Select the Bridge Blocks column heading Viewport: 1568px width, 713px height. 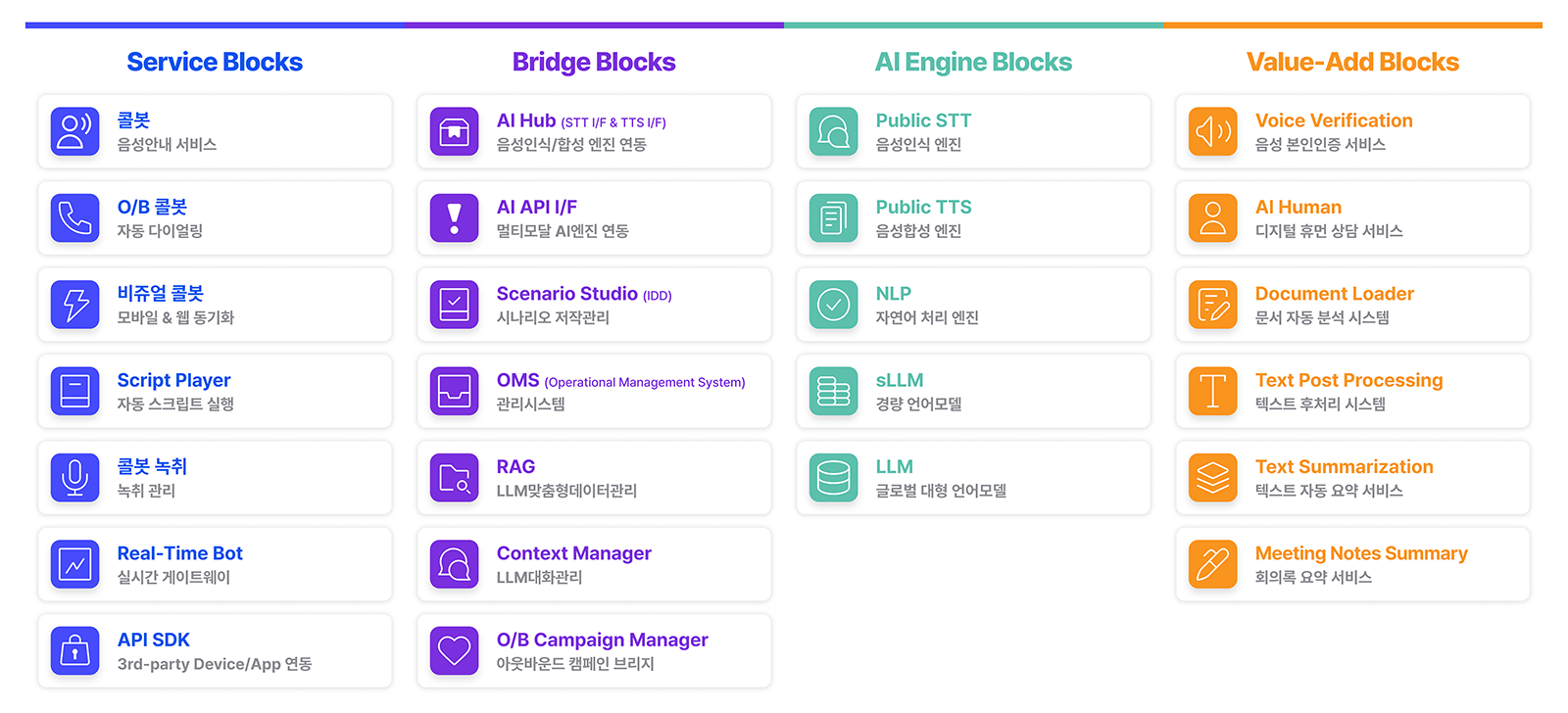click(594, 62)
